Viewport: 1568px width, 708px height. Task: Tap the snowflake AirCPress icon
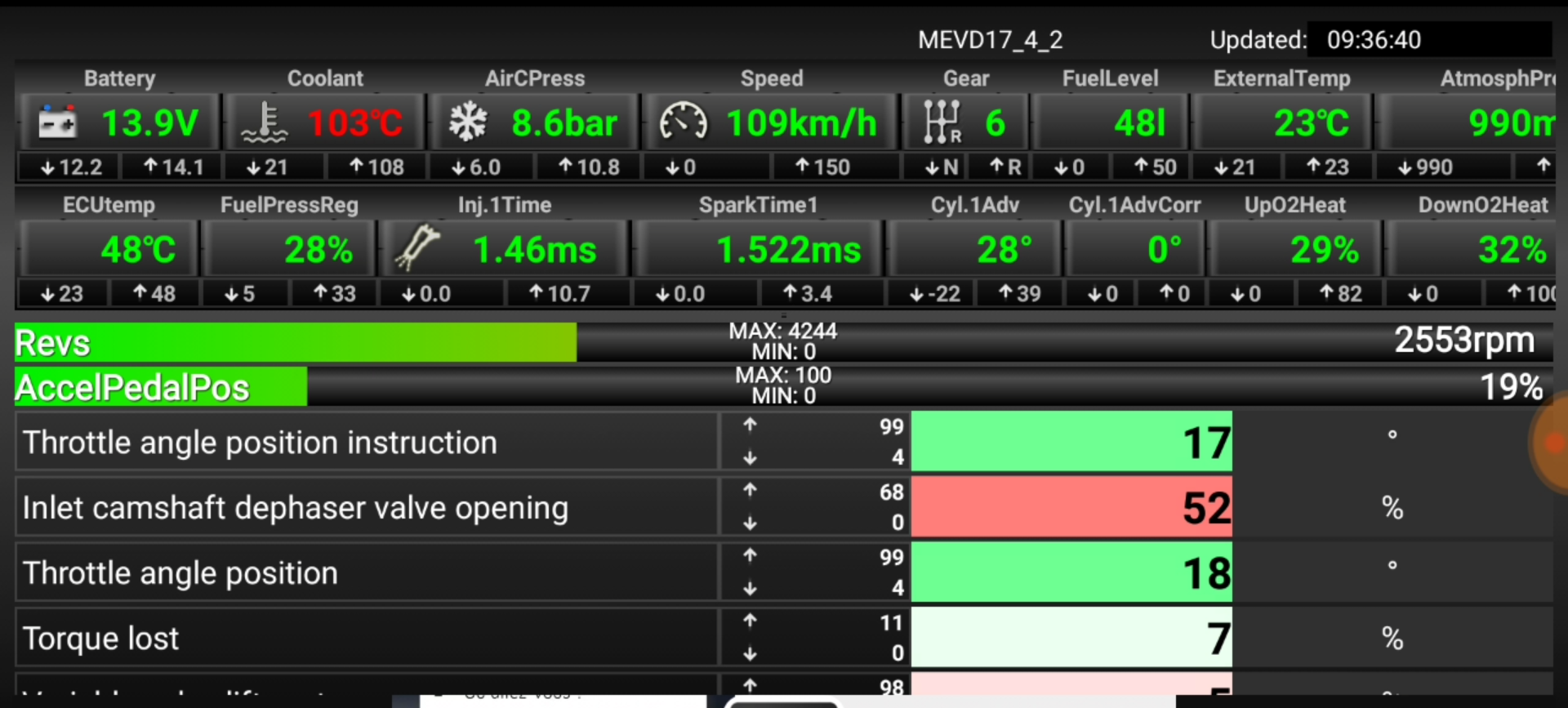(x=468, y=122)
